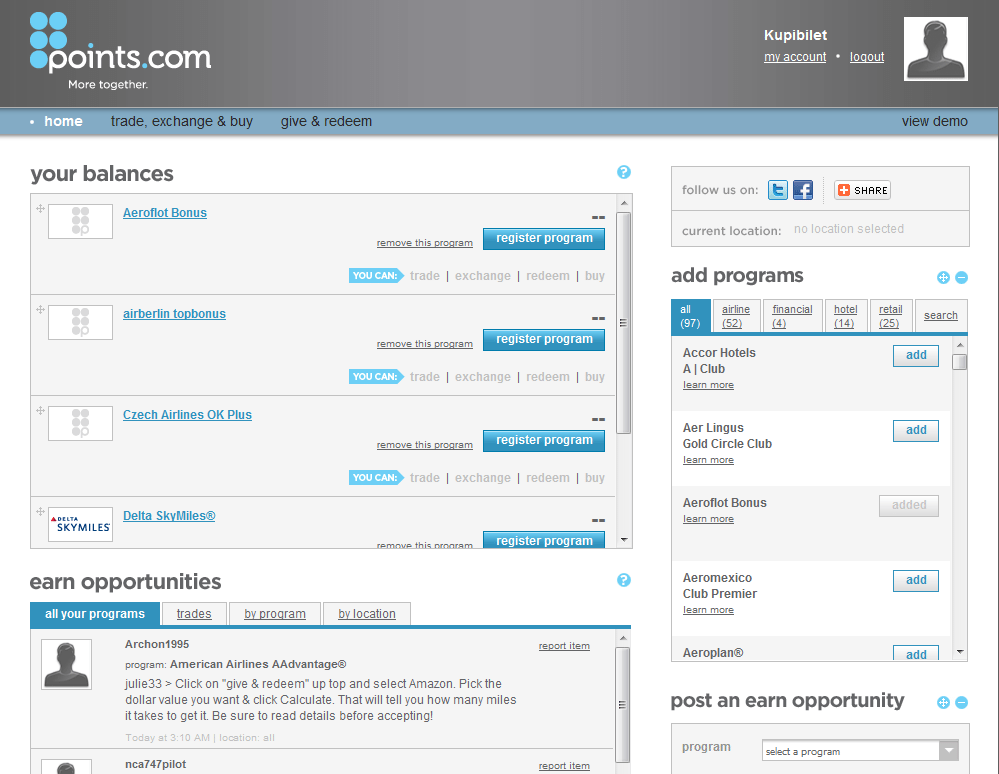Click the logout link
The image size is (999, 774).
tap(866, 57)
